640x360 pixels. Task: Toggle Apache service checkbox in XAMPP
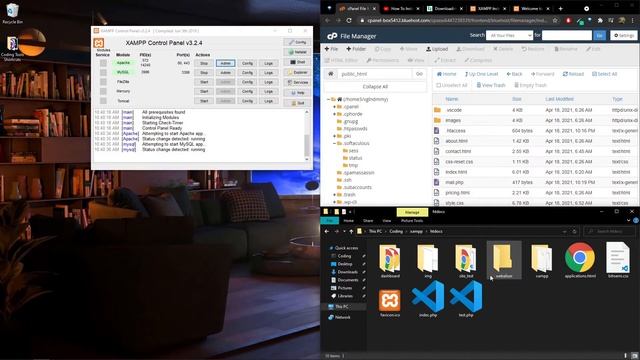pos(103,63)
